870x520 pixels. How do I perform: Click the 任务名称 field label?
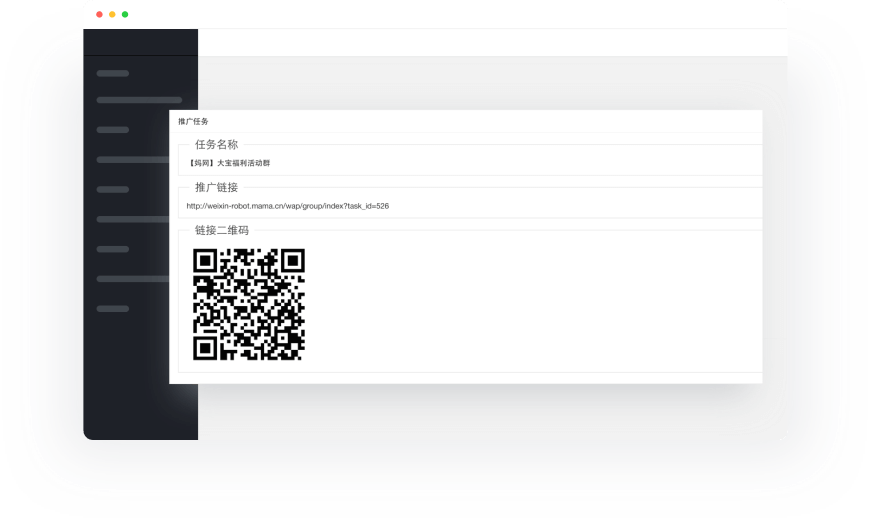216,145
